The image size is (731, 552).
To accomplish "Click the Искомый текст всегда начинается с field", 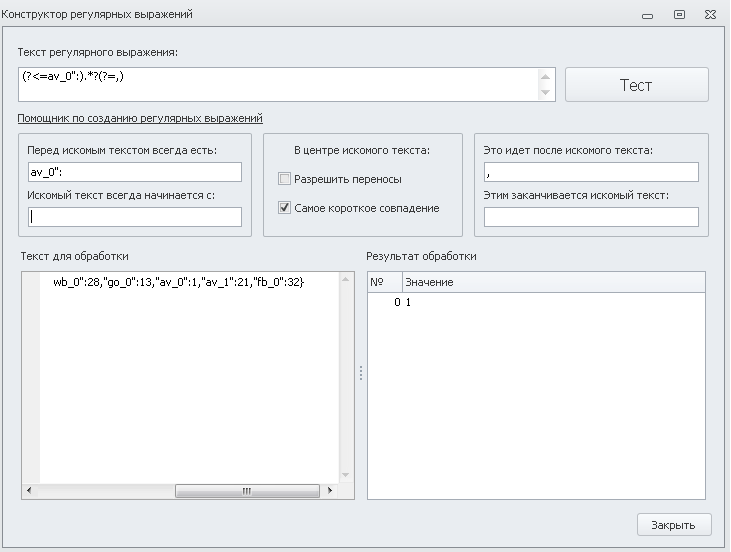I will (135, 217).
